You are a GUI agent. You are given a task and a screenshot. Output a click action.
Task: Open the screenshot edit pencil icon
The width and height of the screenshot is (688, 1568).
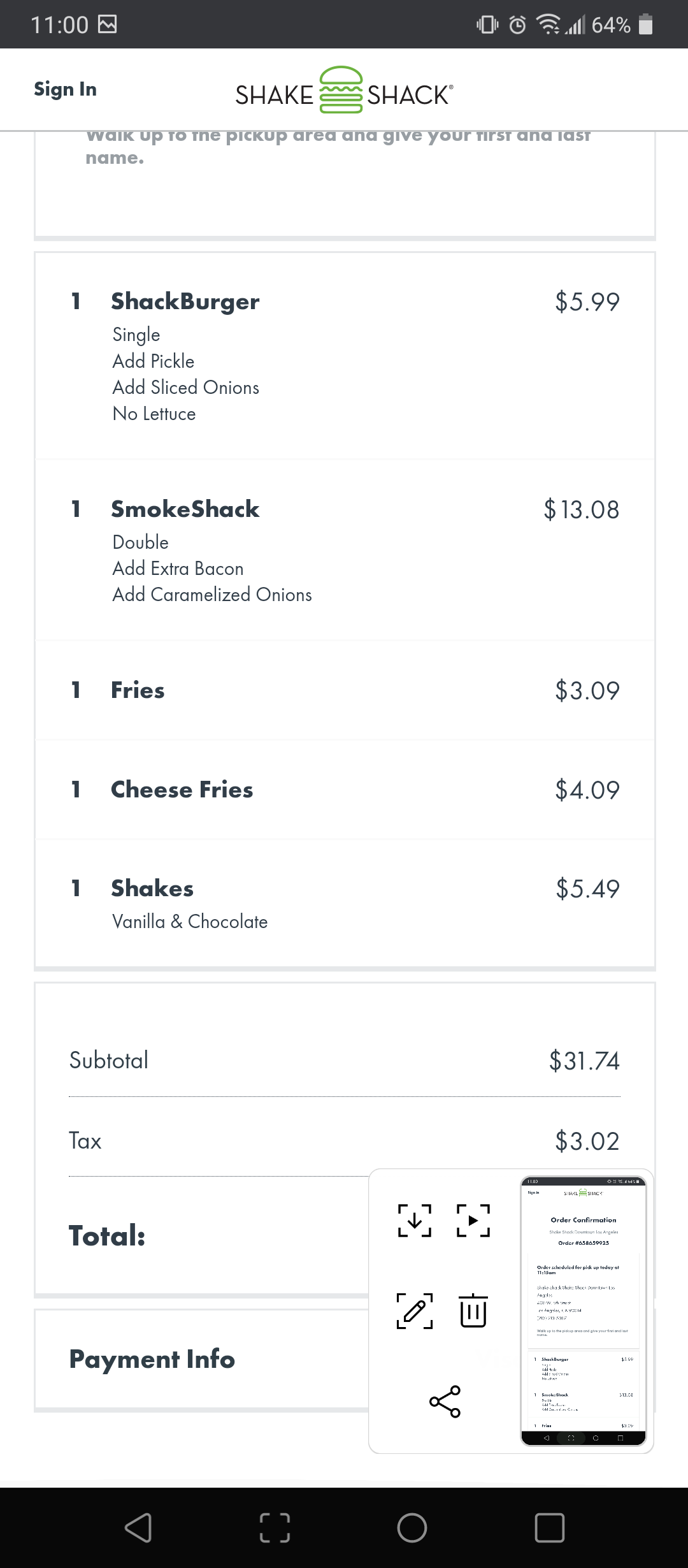click(x=414, y=1310)
